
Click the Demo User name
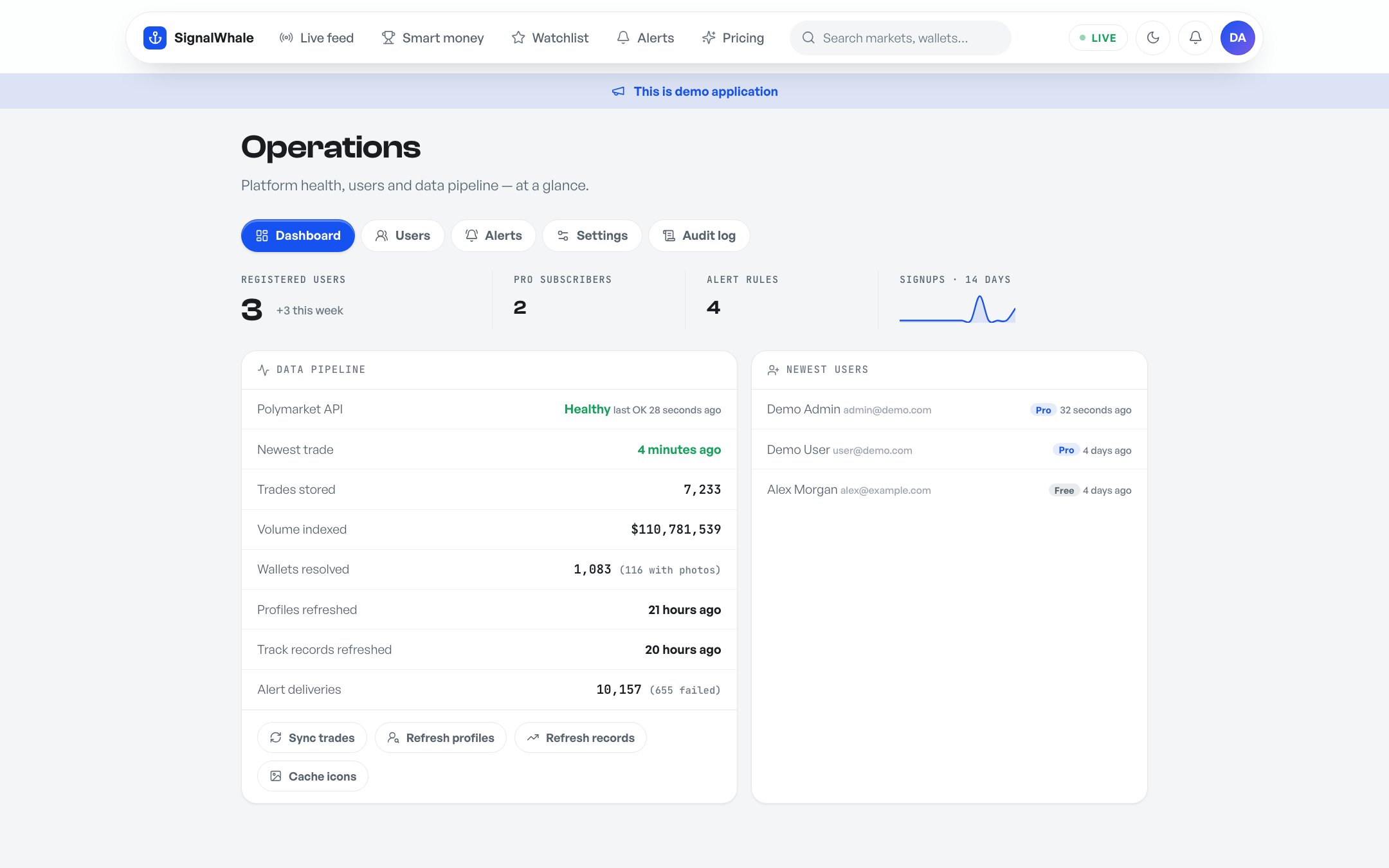click(798, 450)
